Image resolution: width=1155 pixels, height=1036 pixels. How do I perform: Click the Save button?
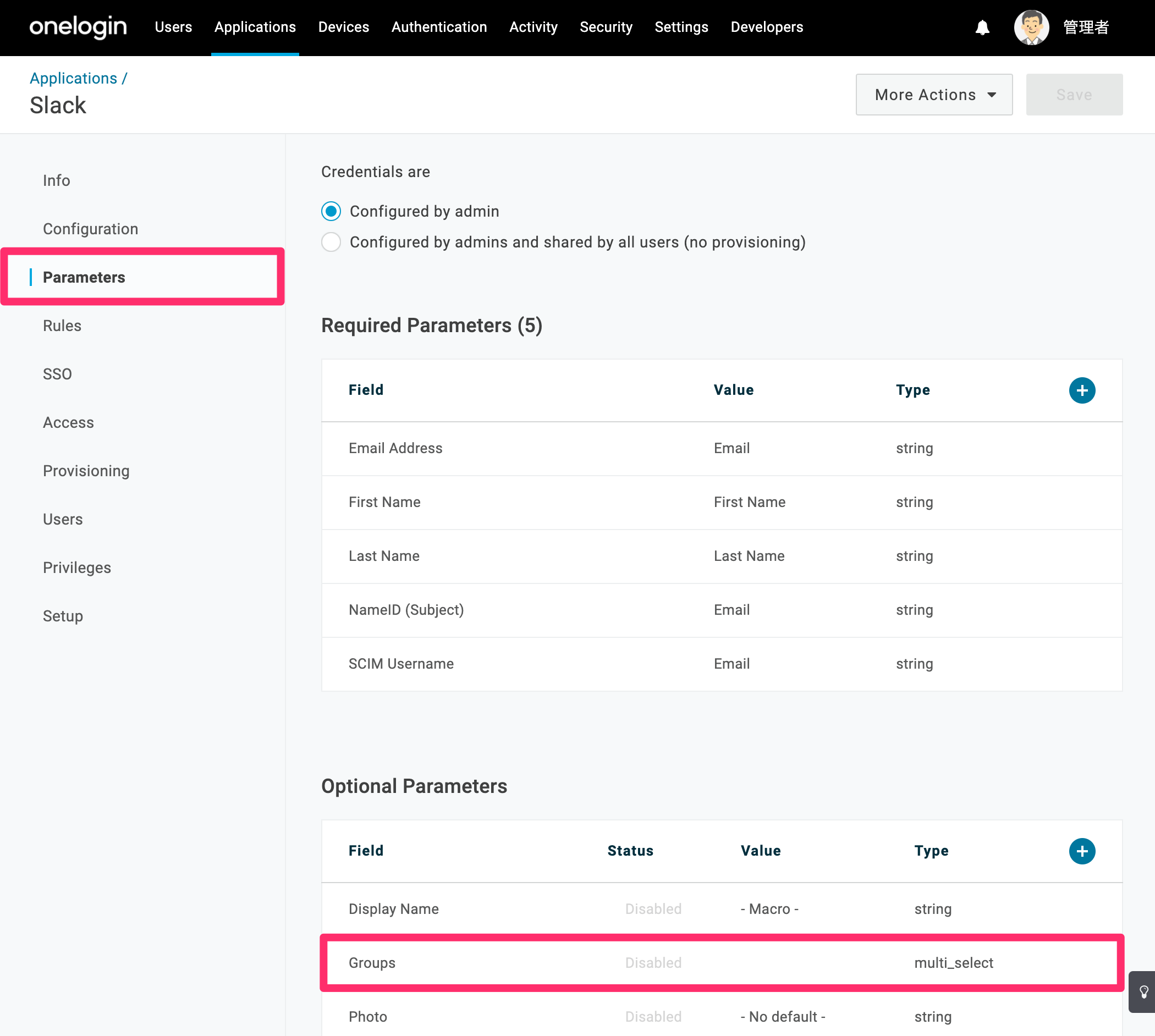tap(1074, 95)
